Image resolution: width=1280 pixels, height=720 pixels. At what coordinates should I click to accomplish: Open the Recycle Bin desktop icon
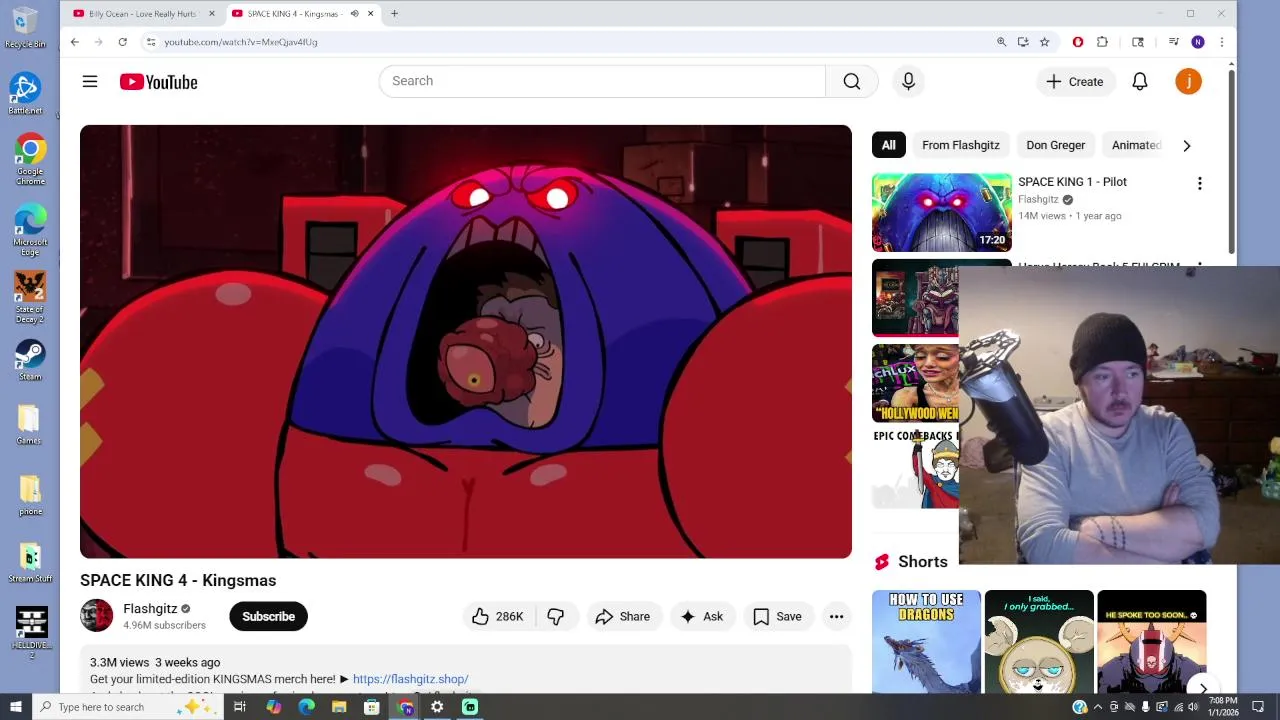(x=25, y=28)
